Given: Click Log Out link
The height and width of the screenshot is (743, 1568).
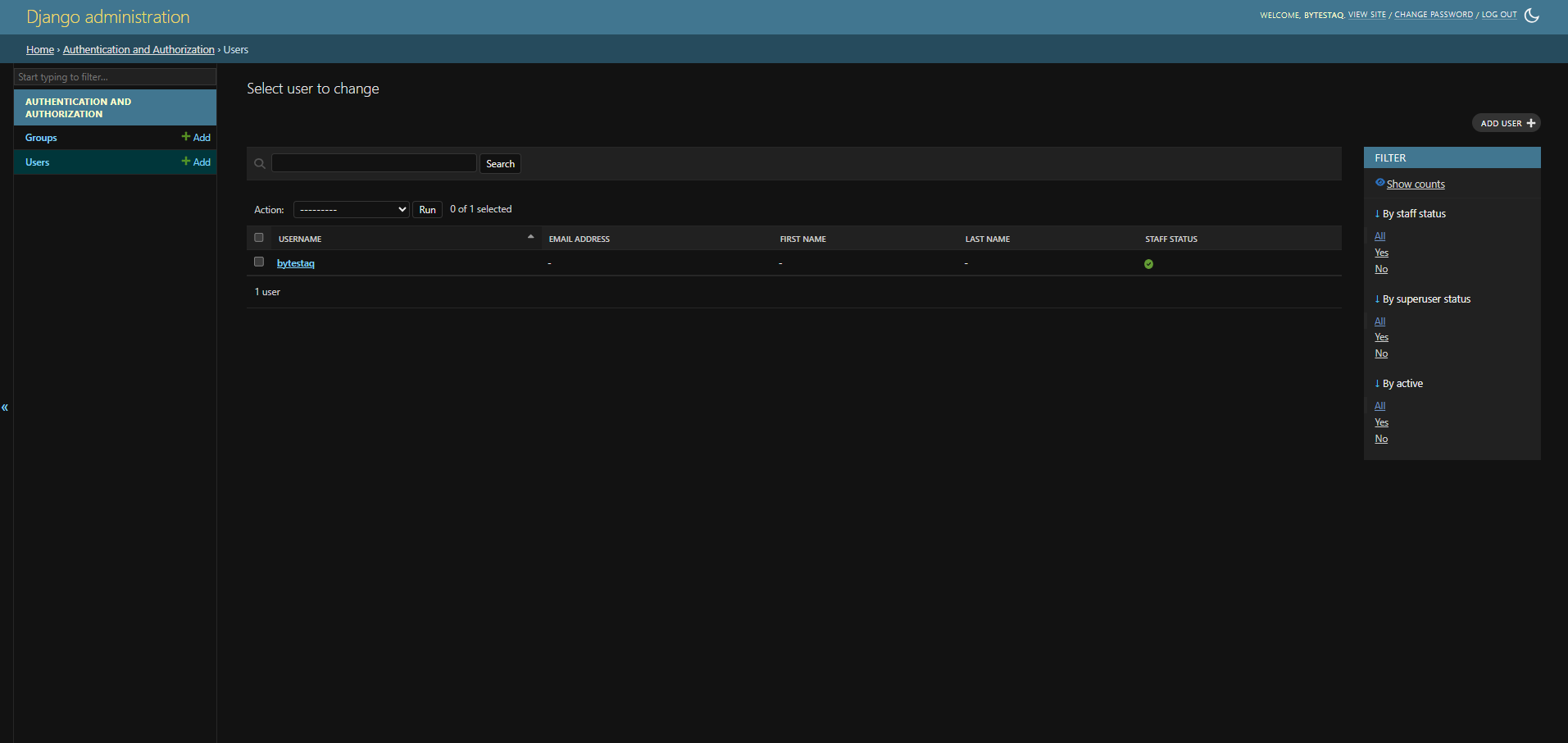Looking at the screenshot, I should click(1499, 15).
